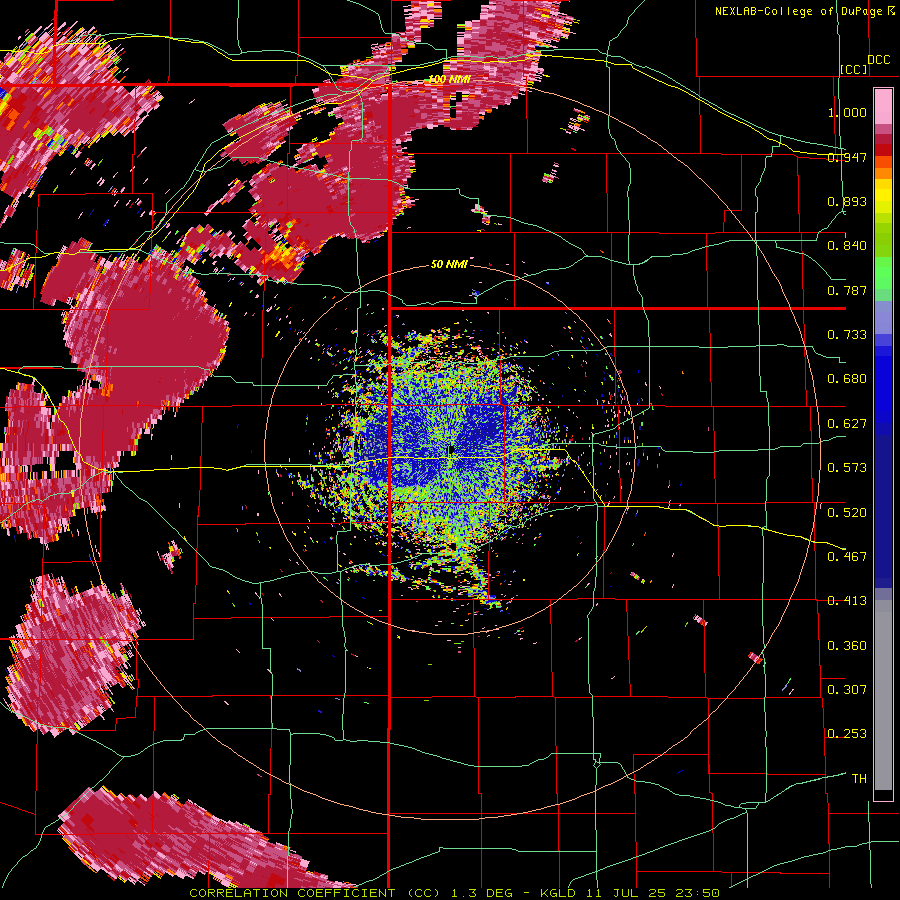Click the DCC label above color scale
Screen dimensions: 900x900
878,60
